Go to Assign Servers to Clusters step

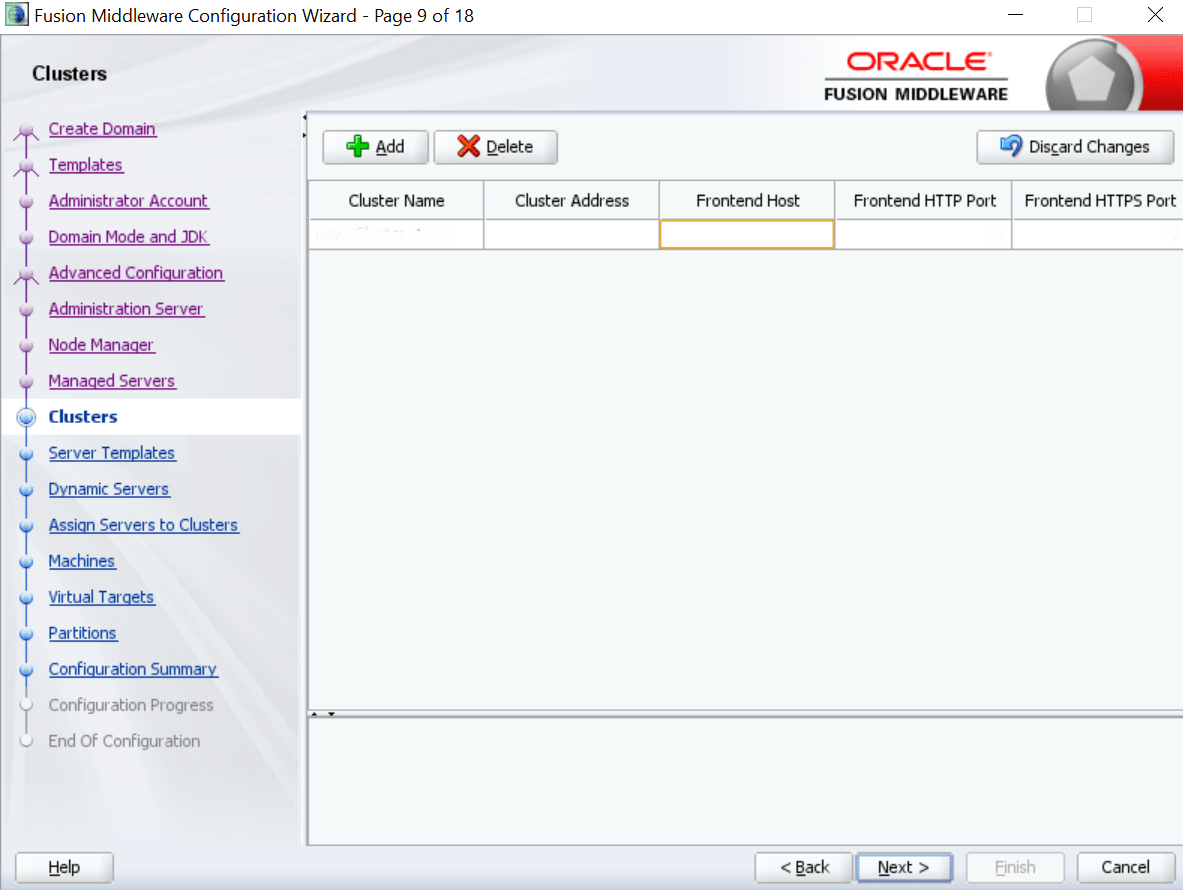pos(143,526)
